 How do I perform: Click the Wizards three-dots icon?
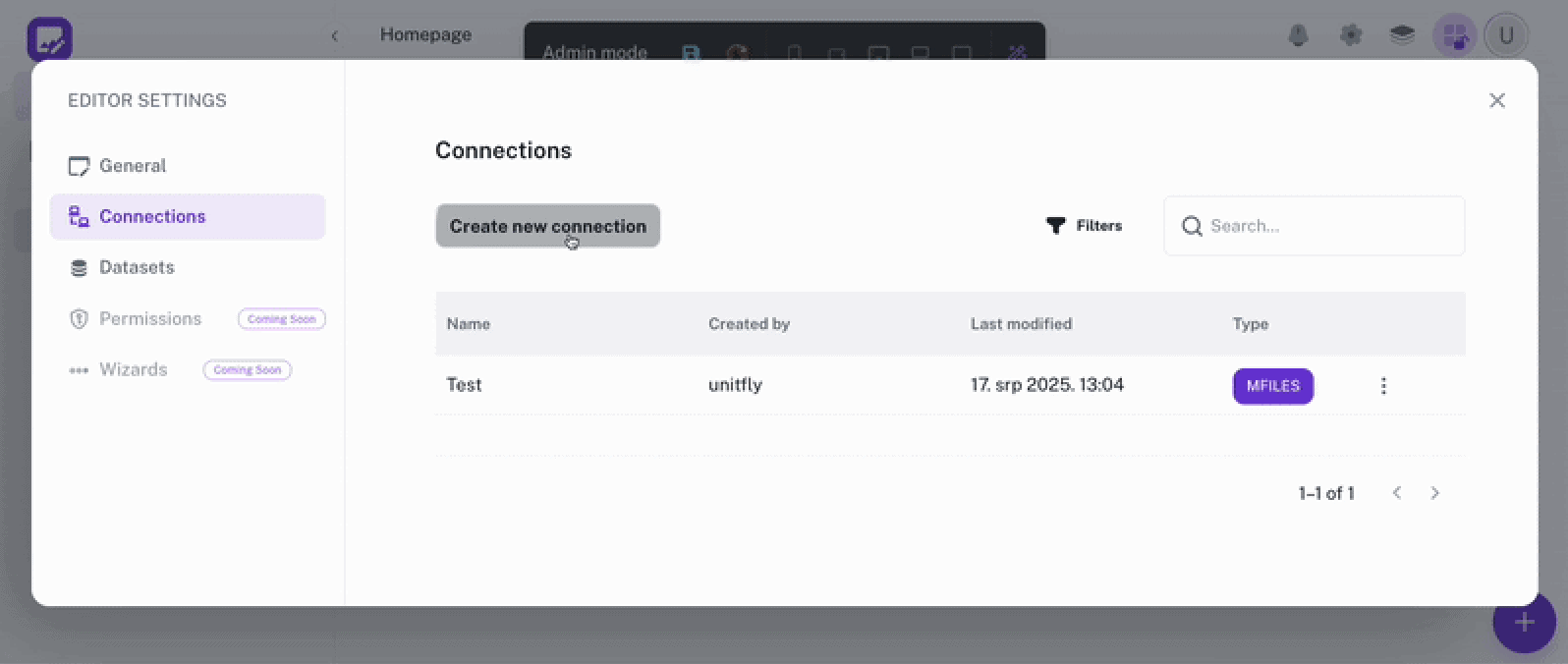79,370
